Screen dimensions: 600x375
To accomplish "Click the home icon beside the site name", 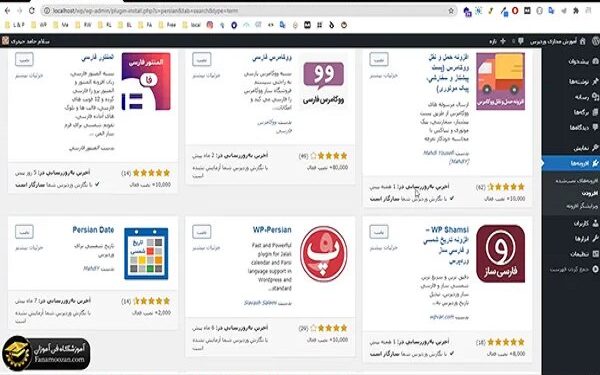I will 582,41.
